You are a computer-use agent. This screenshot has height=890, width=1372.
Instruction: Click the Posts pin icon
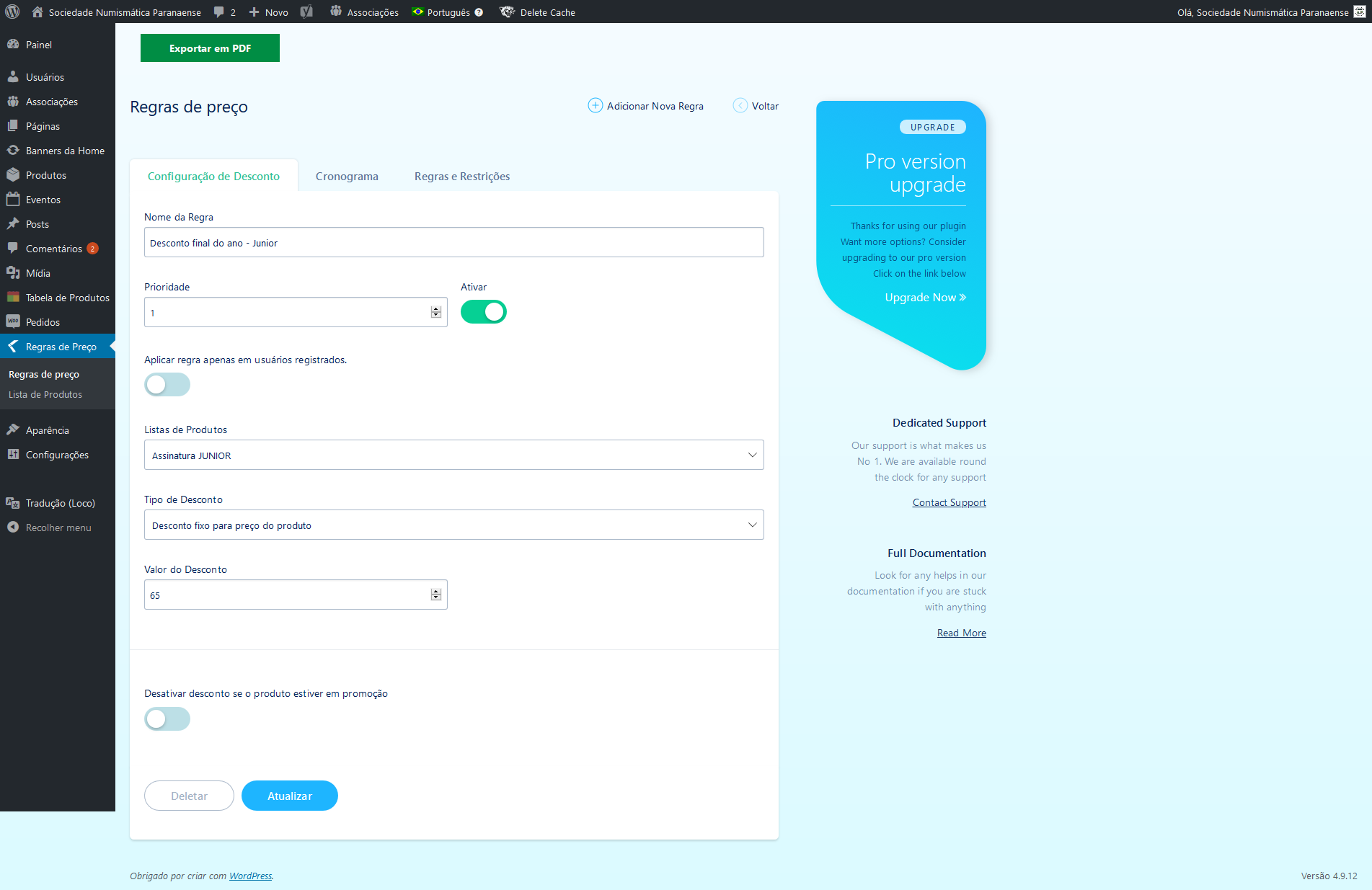click(x=13, y=223)
